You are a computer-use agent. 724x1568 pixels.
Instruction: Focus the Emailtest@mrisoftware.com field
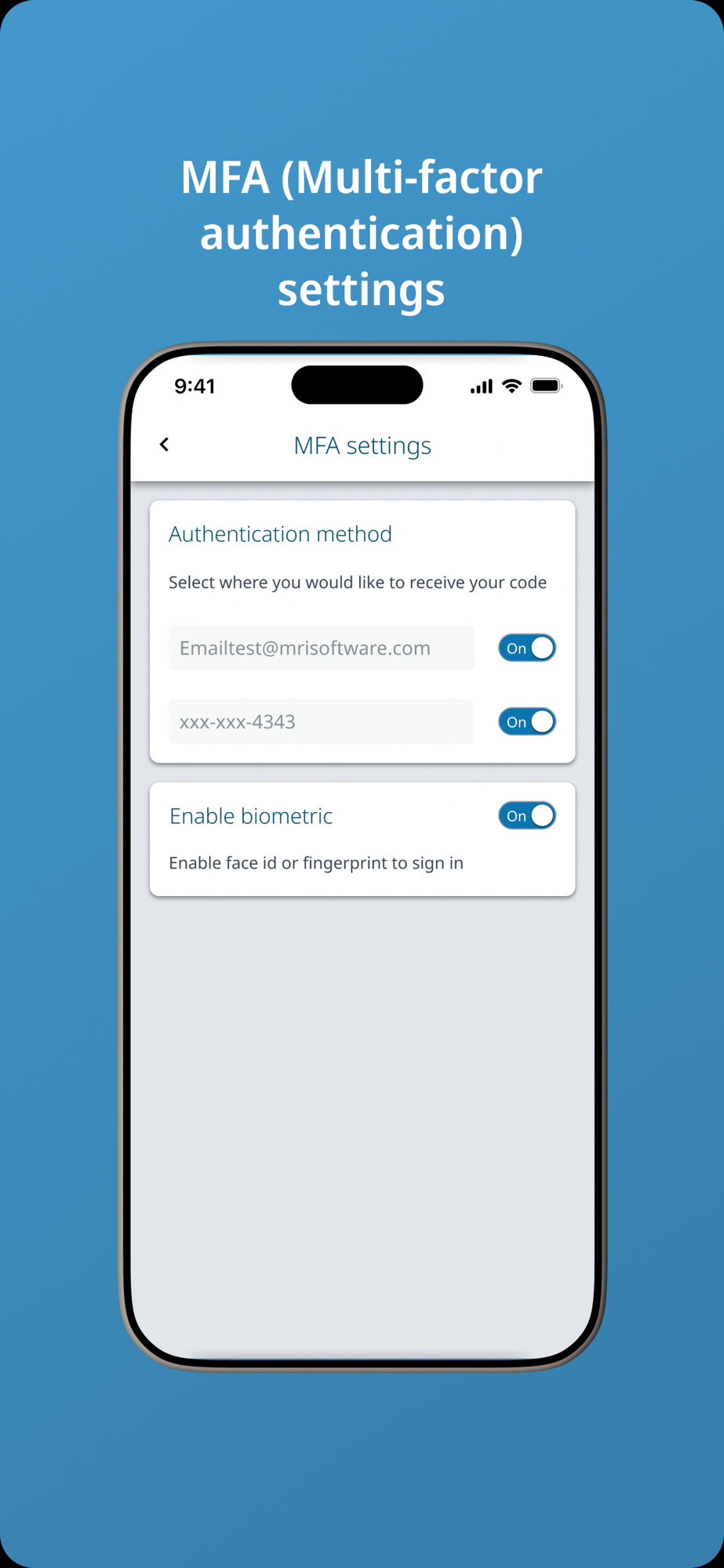(321, 648)
